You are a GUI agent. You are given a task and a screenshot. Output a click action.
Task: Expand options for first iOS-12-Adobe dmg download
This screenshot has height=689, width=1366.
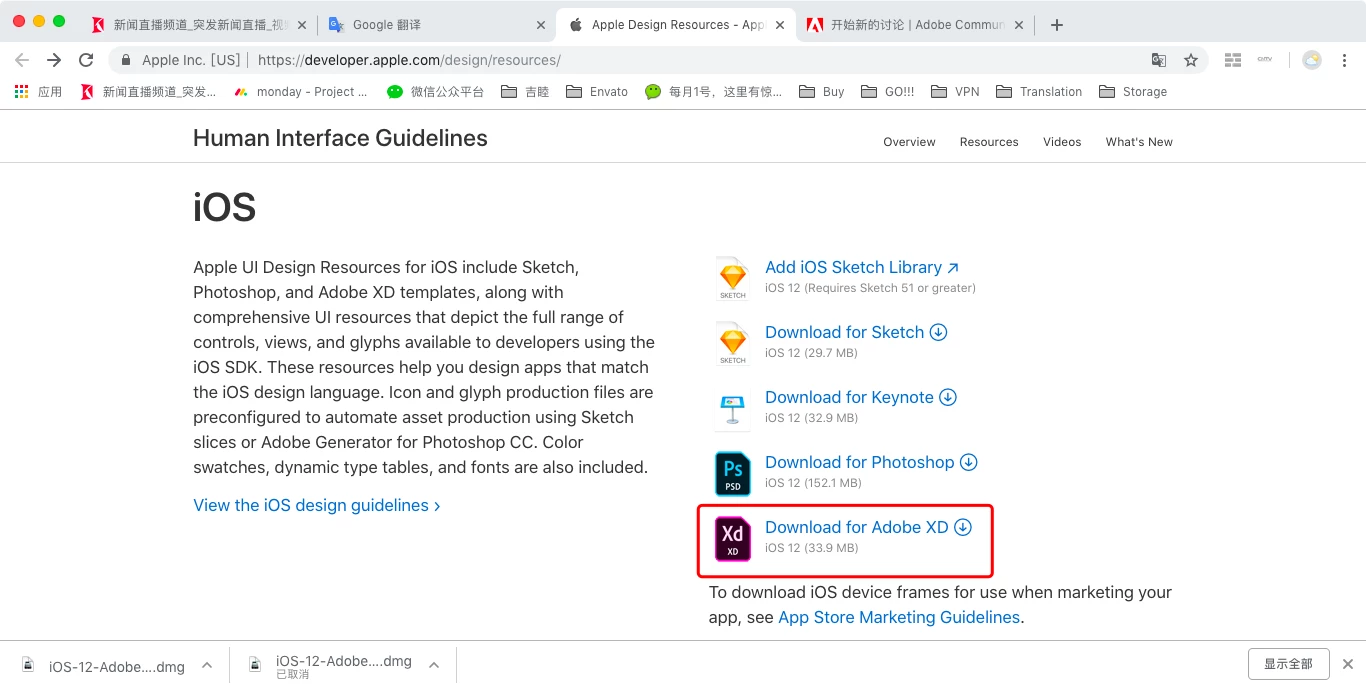click(206, 665)
